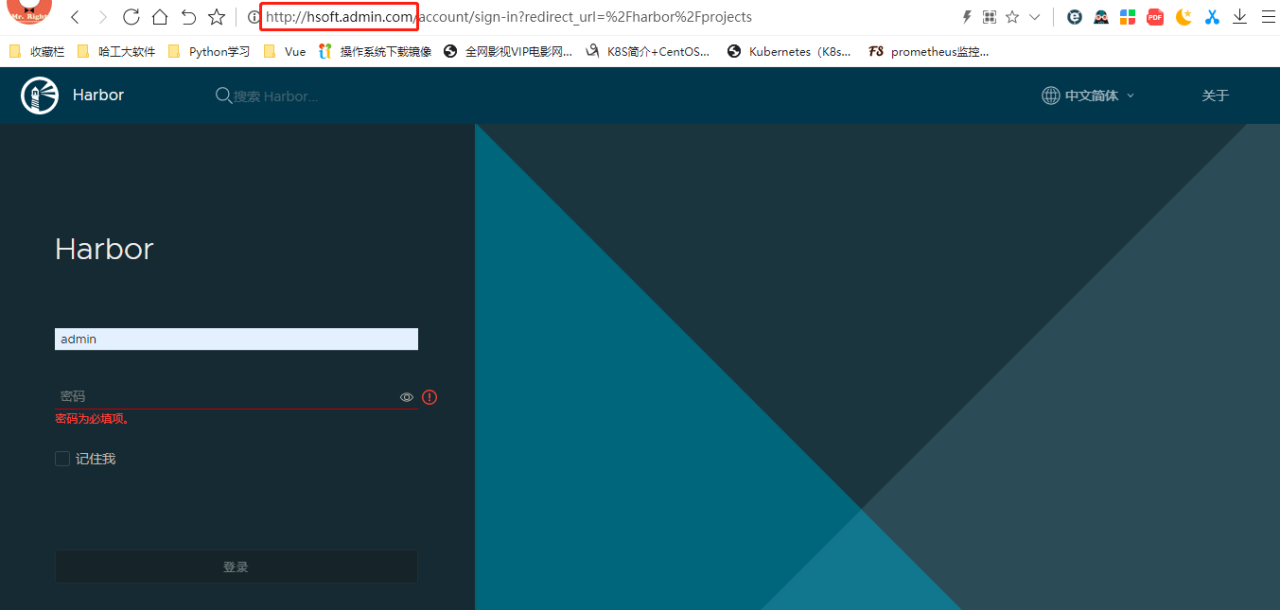This screenshot has height=610, width=1280.
Task: Click the site info icon in the address bar
Action: point(254,17)
